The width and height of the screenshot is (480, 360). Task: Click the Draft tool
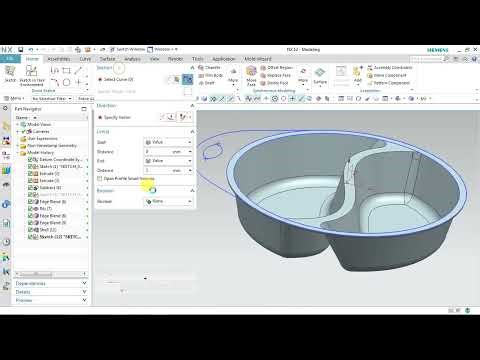(207, 83)
